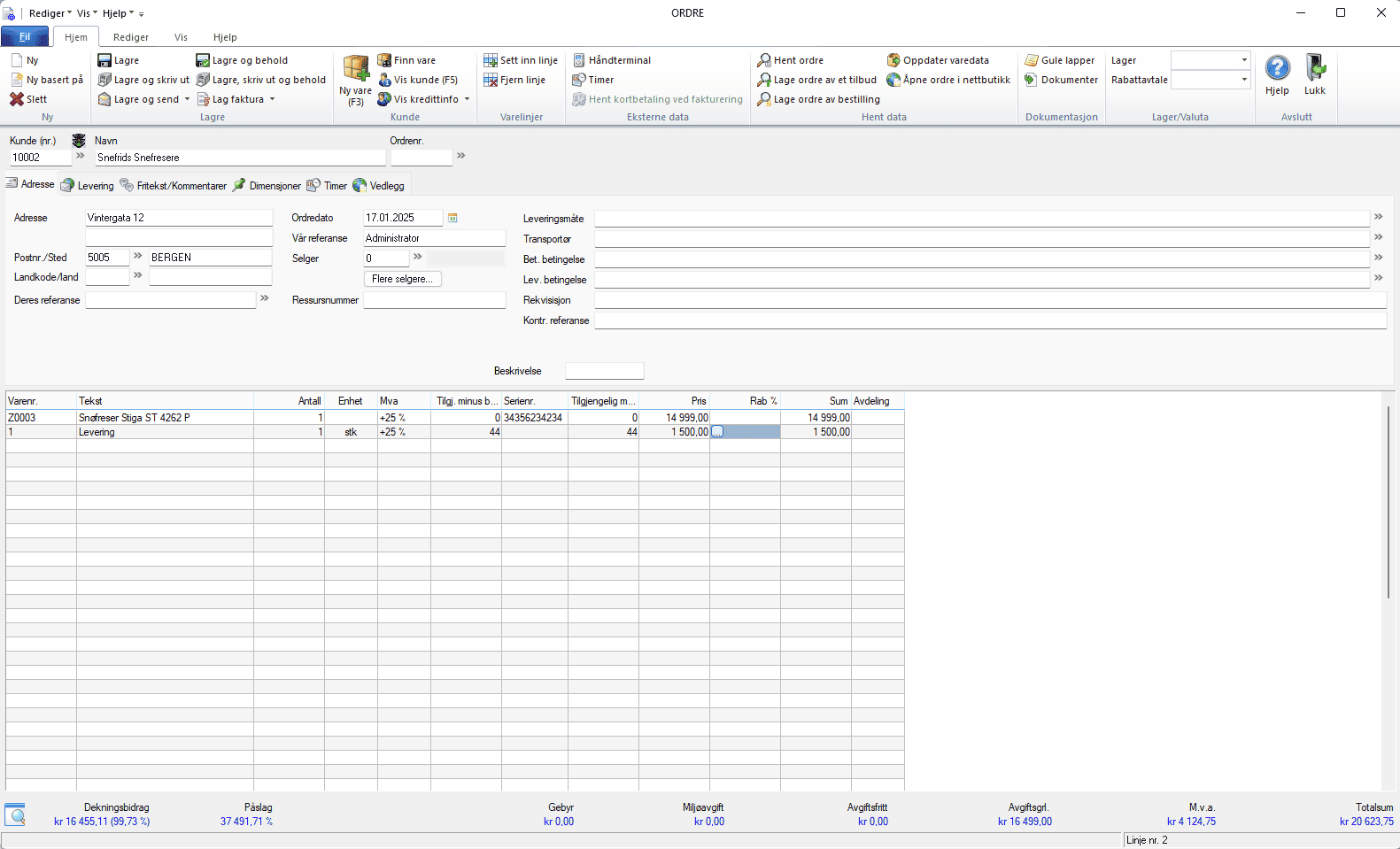Click the magnifier icon in bottom bar
1400x849 pixels.
[15, 814]
